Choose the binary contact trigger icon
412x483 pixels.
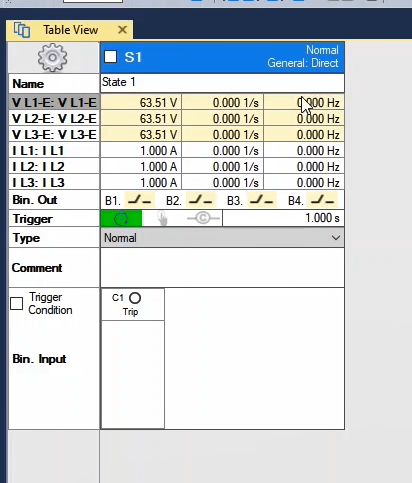pyautogui.click(x=203, y=218)
